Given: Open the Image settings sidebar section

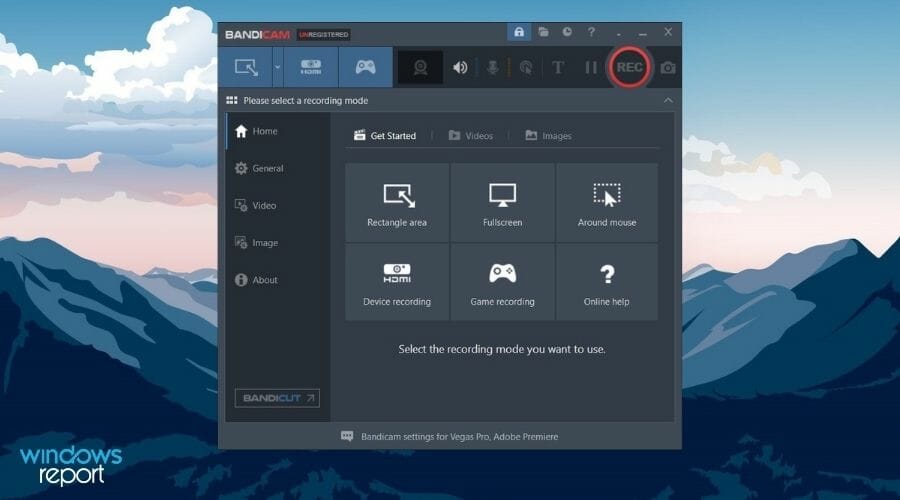Looking at the screenshot, I should point(278,243).
